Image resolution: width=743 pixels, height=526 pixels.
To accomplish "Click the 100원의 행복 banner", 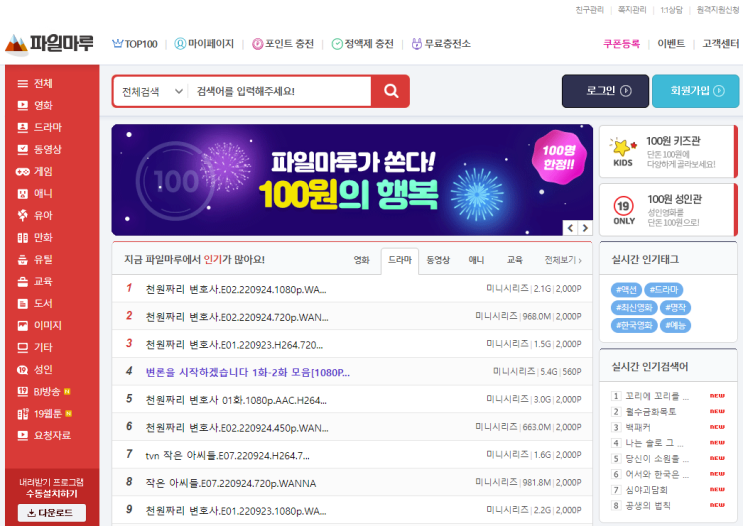I will coord(352,180).
